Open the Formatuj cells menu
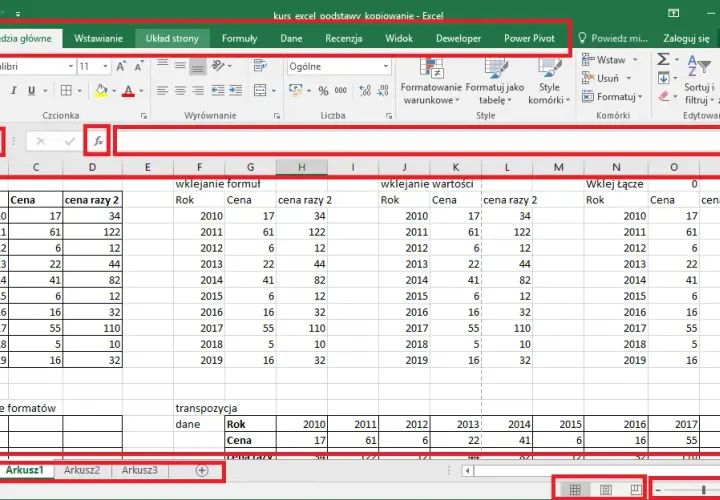Screen dimensions: 720x500 click(x=612, y=97)
